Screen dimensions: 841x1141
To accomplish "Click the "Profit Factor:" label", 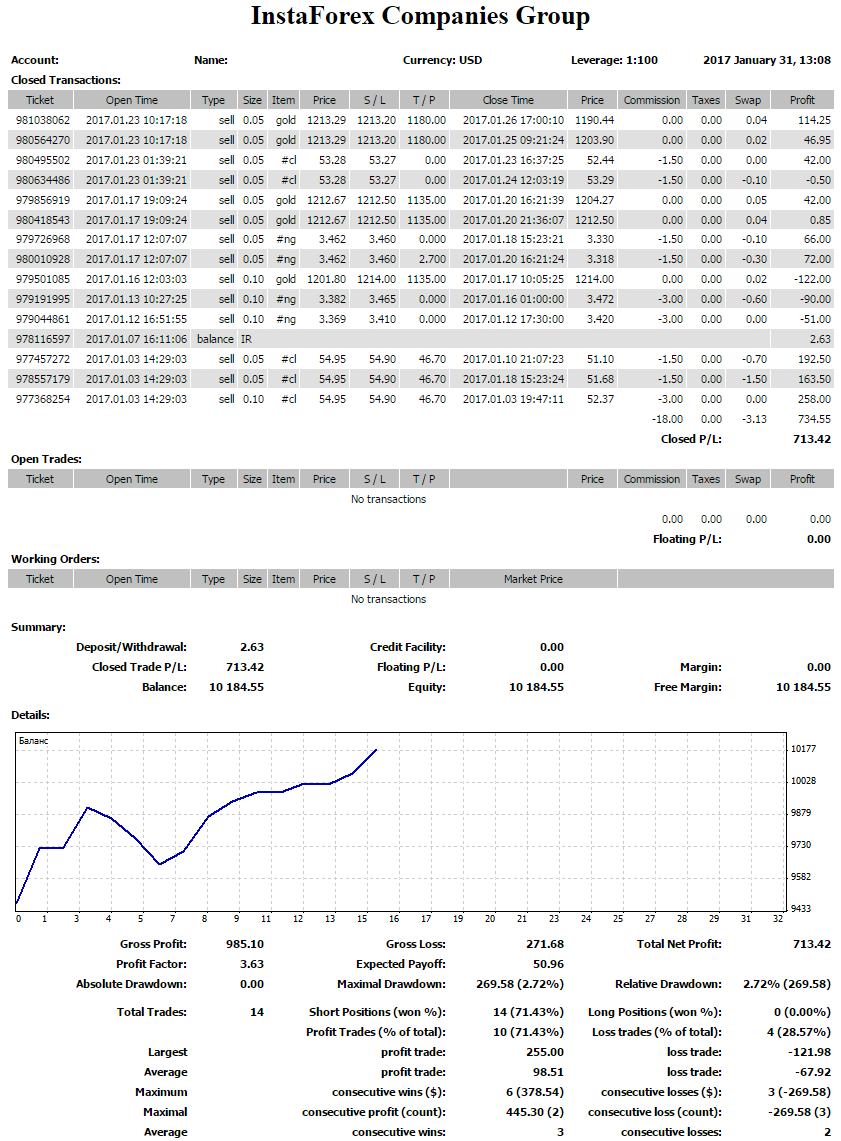I will (151, 964).
